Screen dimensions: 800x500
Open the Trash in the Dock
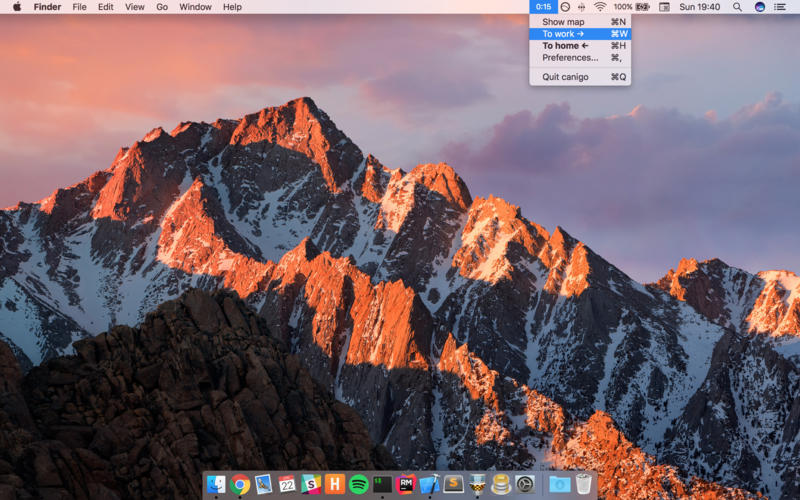(584, 484)
